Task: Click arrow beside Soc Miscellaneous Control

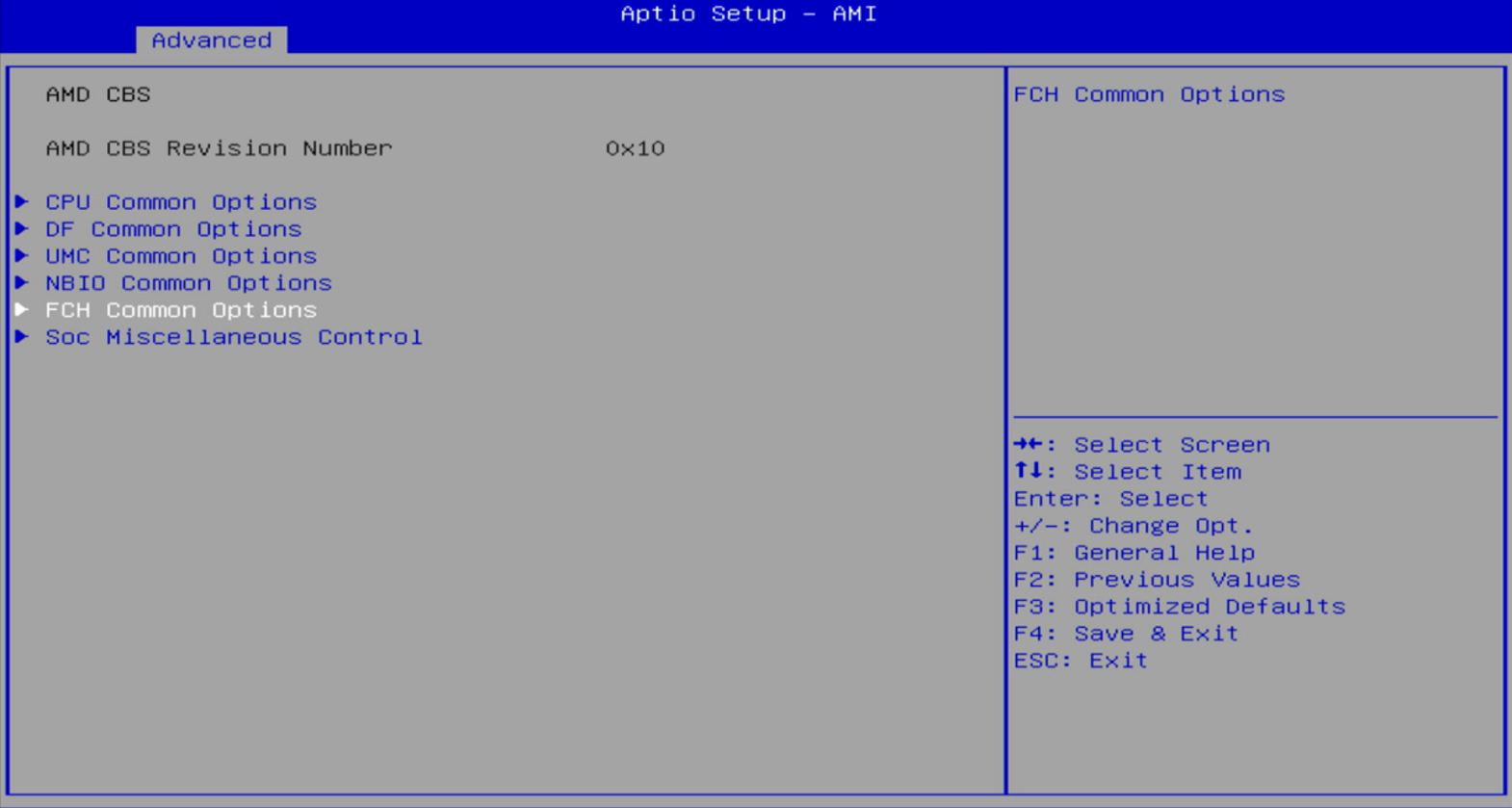Action: (22, 336)
